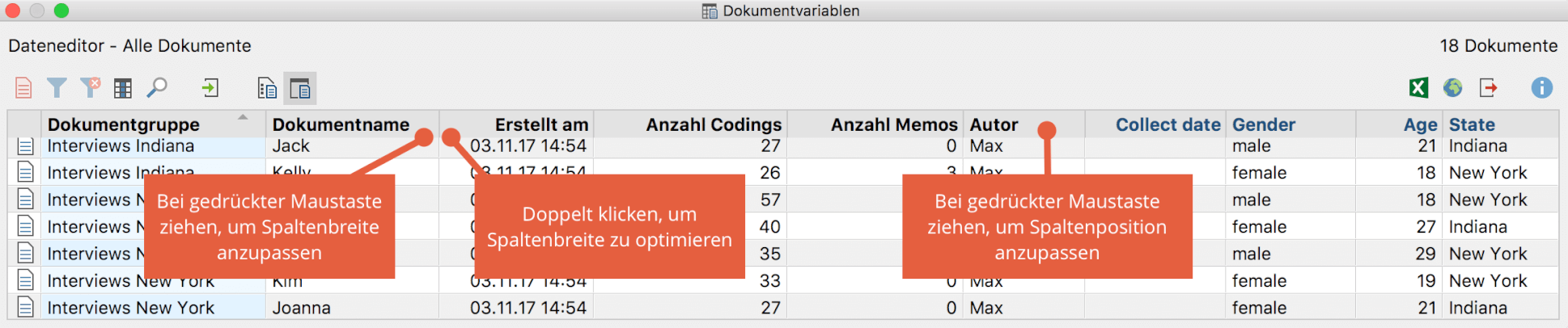
Task: Open the column selection grid icon
Action: (x=123, y=88)
